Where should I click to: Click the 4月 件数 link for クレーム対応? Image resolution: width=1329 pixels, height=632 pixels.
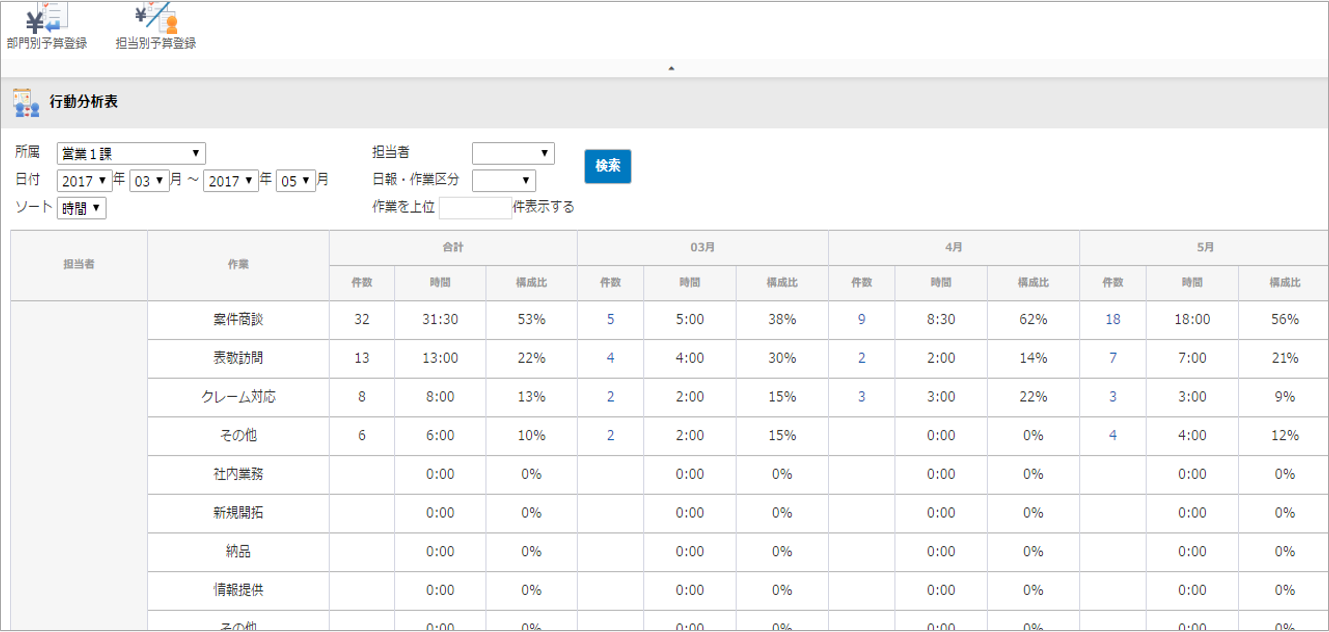coord(862,397)
